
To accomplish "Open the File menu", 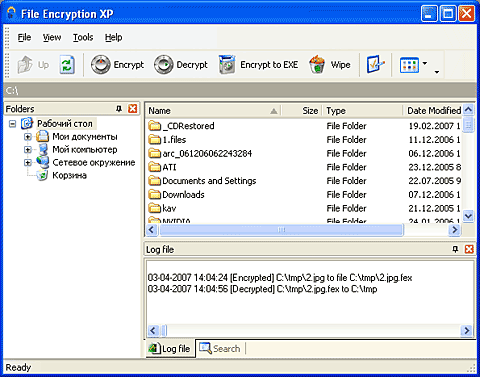I will tap(24, 37).
